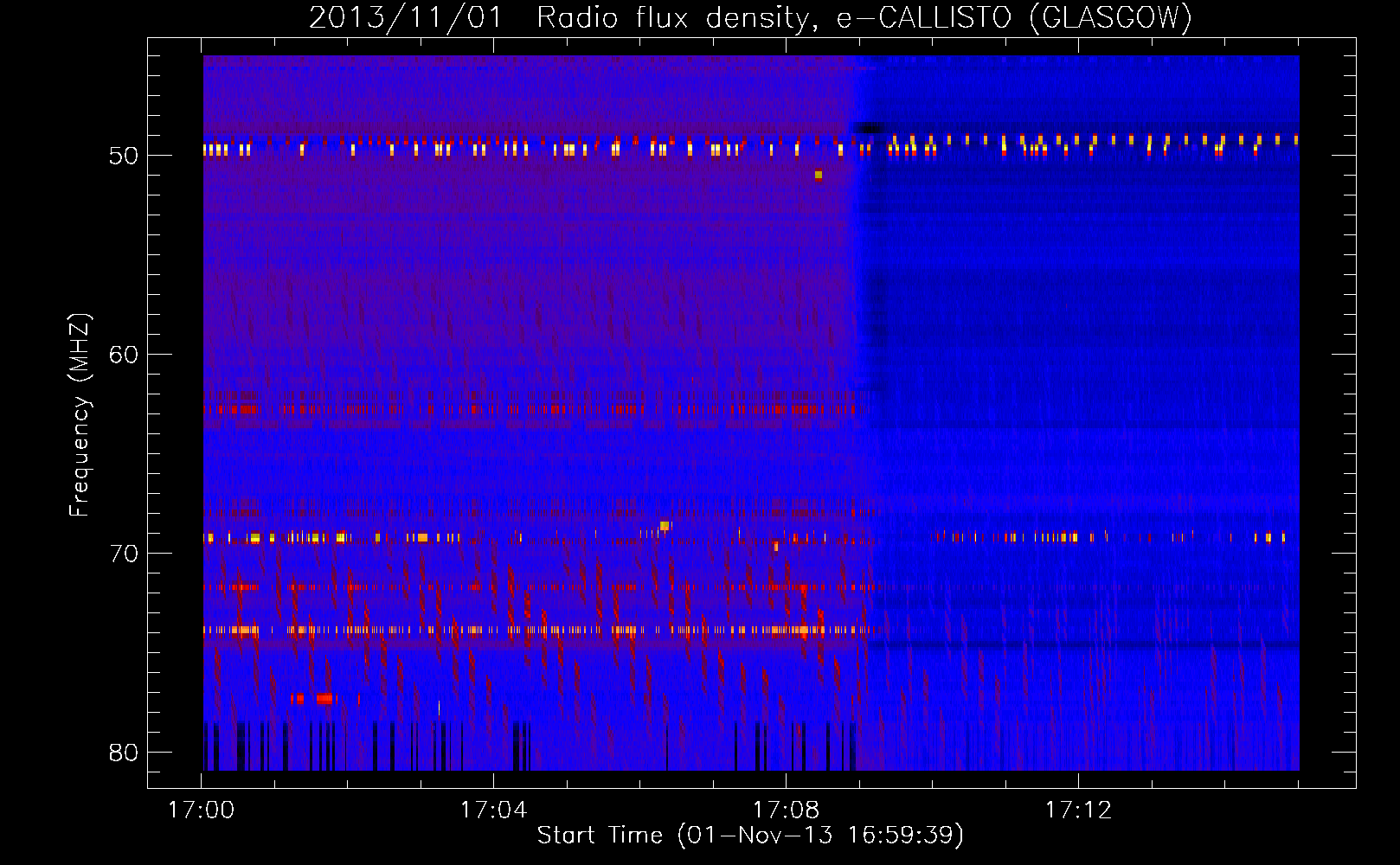1400x865 pixels.
Task: Select the 60 frequency tick label
Action: [x=124, y=355]
